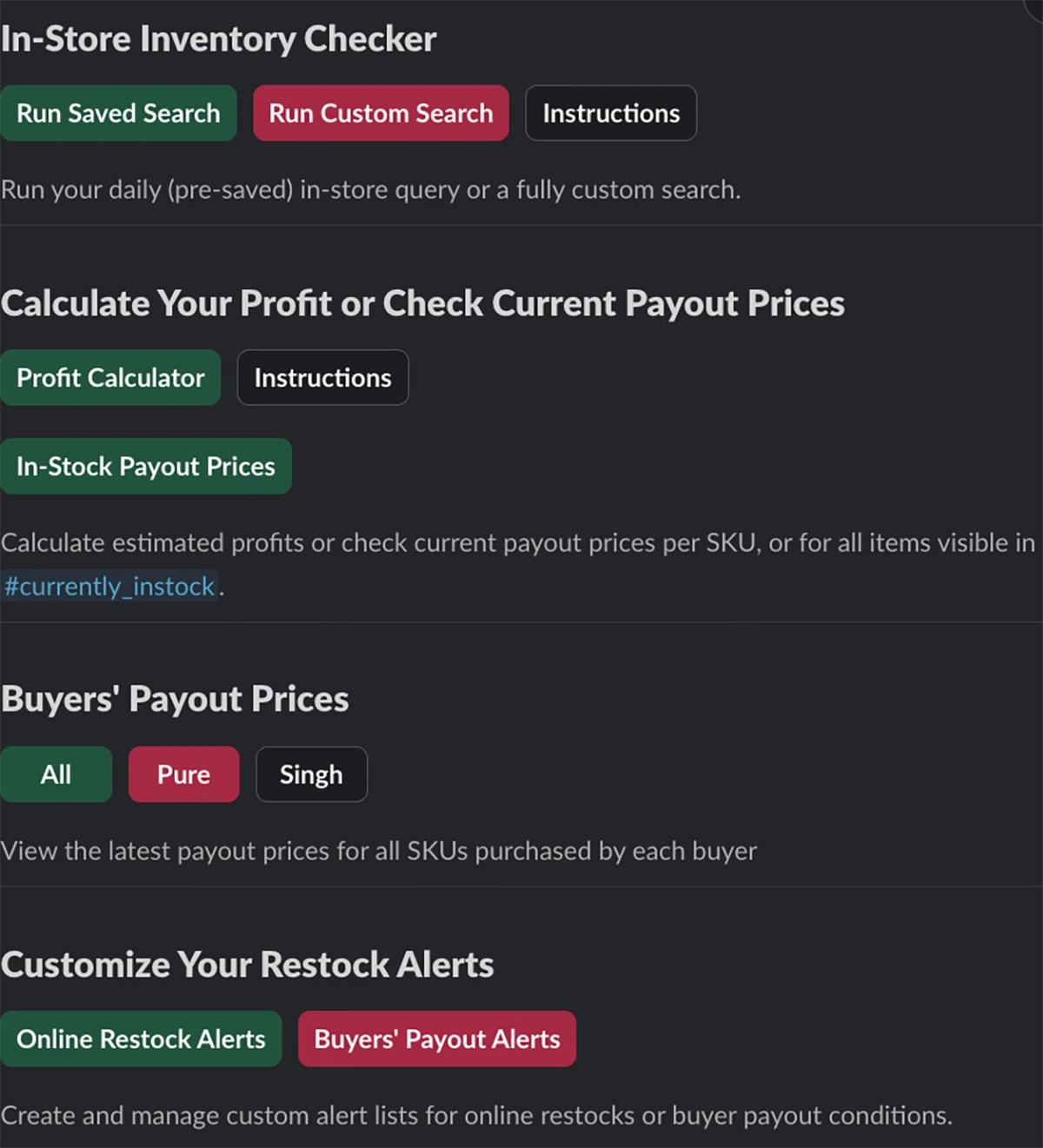Screen dimensions: 1043x1148
Task: Show All buyers' payout prices
Action: 56,774
